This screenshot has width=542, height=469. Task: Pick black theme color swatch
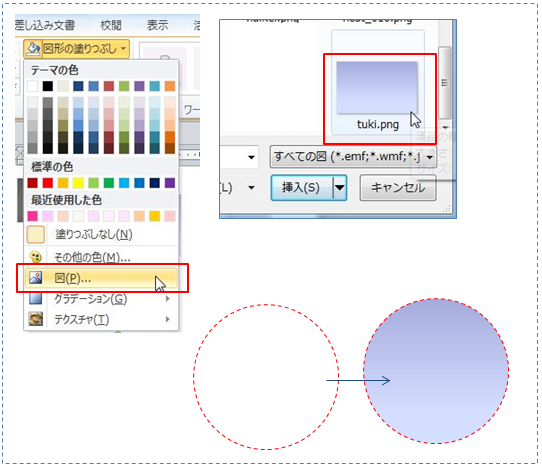point(48,86)
